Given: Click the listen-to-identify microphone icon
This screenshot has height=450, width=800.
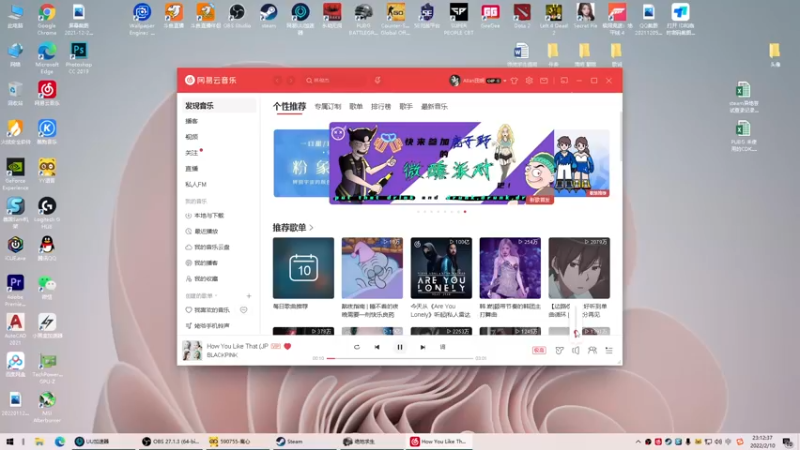Looking at the screenshot, I should click(378, 81).
